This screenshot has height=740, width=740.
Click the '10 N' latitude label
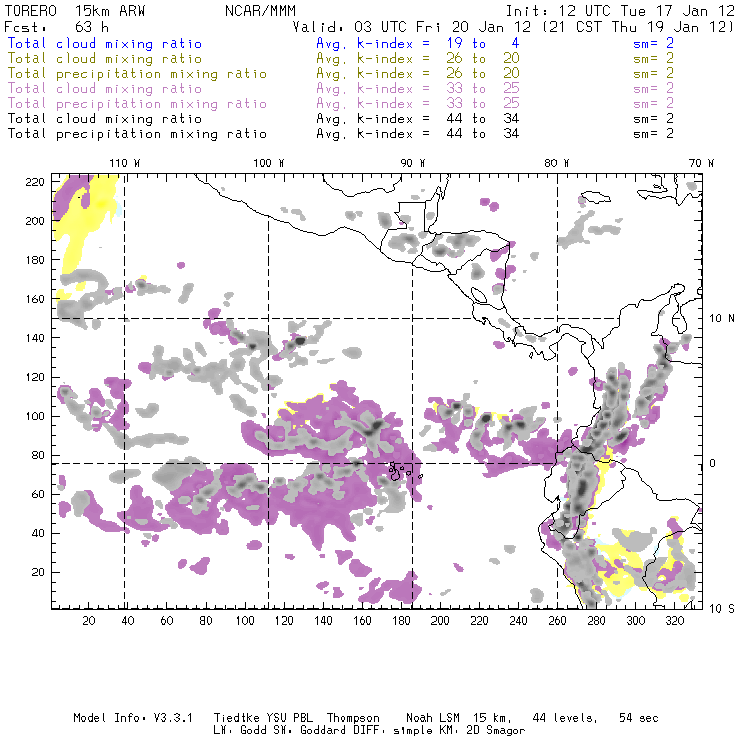[722, 319]
